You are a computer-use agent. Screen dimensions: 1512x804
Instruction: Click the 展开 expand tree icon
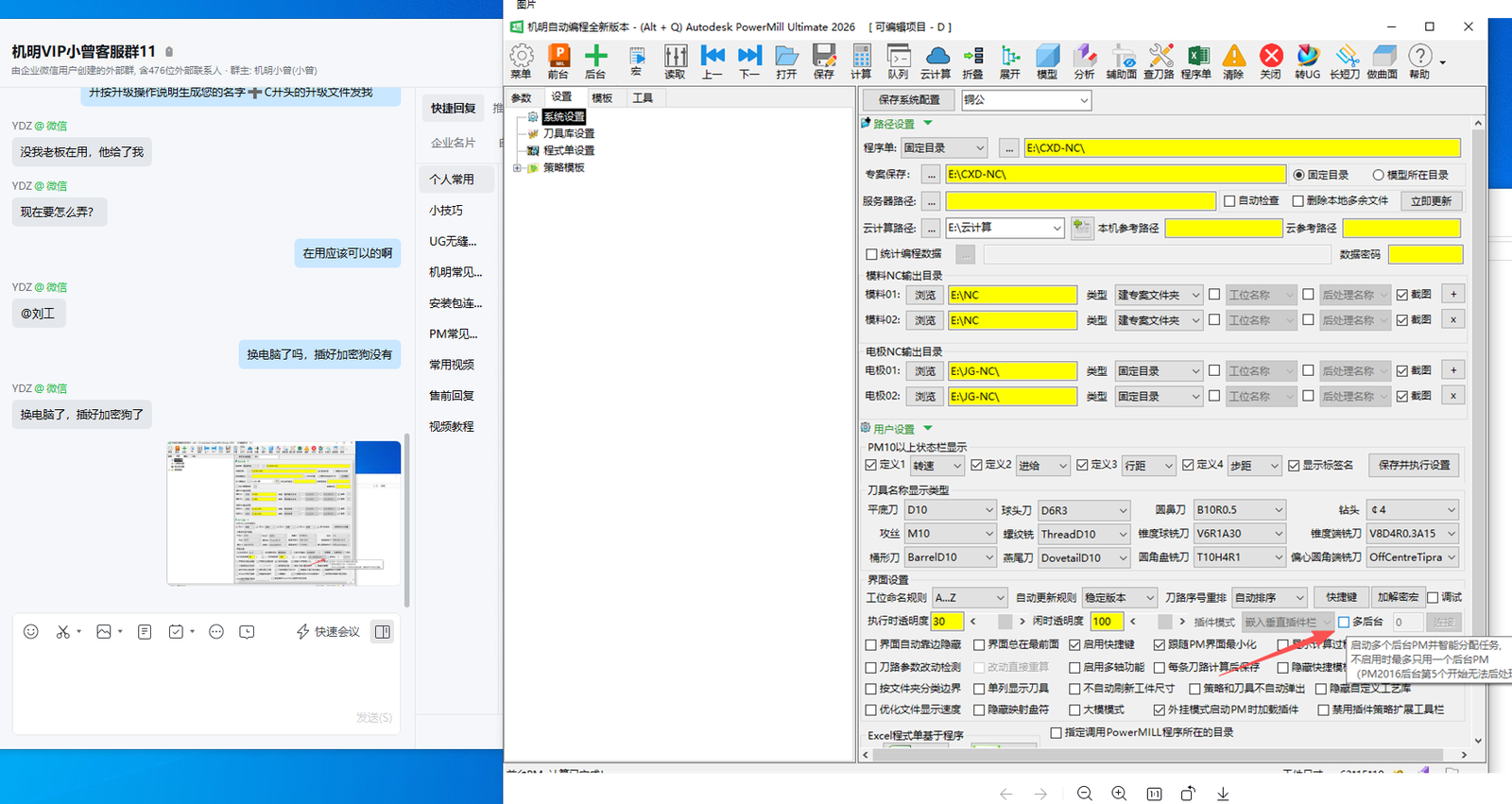1010,61
